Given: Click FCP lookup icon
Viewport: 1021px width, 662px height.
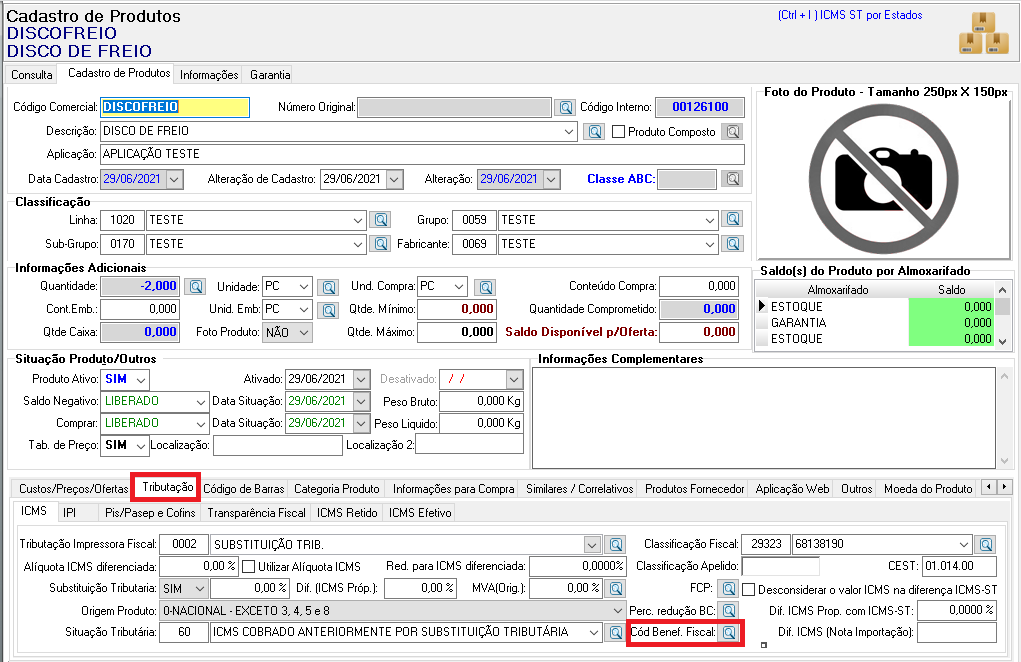Looking at the screenshot, I should (x=729, y=589).
